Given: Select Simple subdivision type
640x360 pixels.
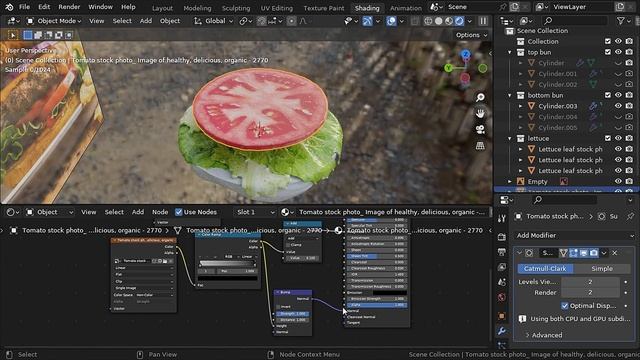Looking at the screenshot, I should (602, 269).
